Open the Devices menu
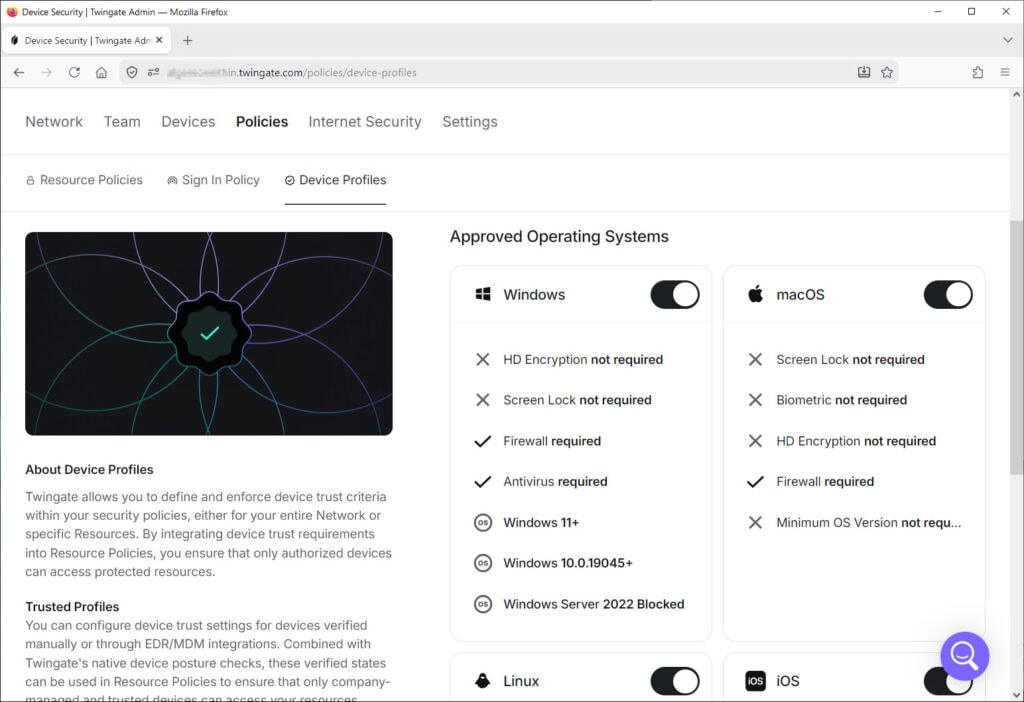 pos(188,121)
